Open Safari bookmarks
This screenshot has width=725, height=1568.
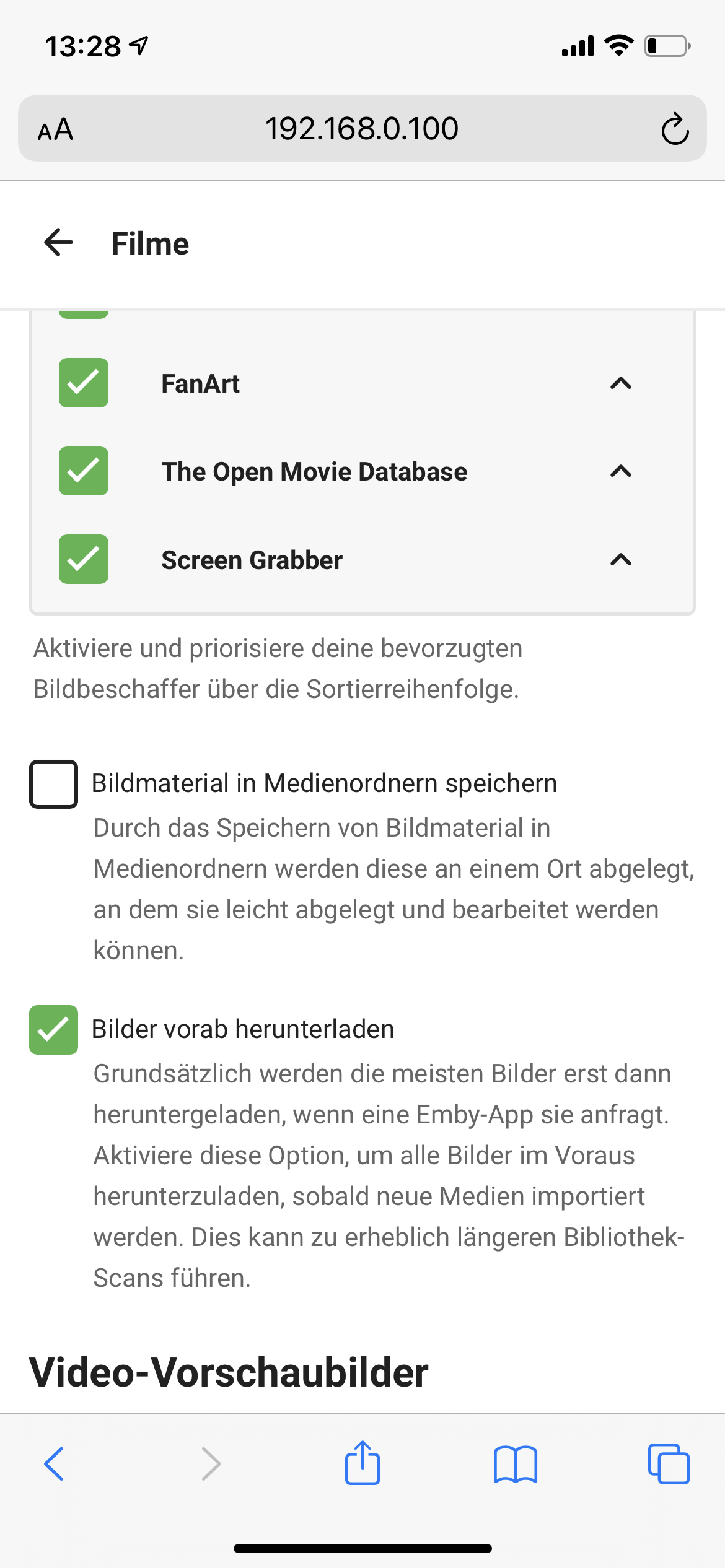tap(516, 1465)
